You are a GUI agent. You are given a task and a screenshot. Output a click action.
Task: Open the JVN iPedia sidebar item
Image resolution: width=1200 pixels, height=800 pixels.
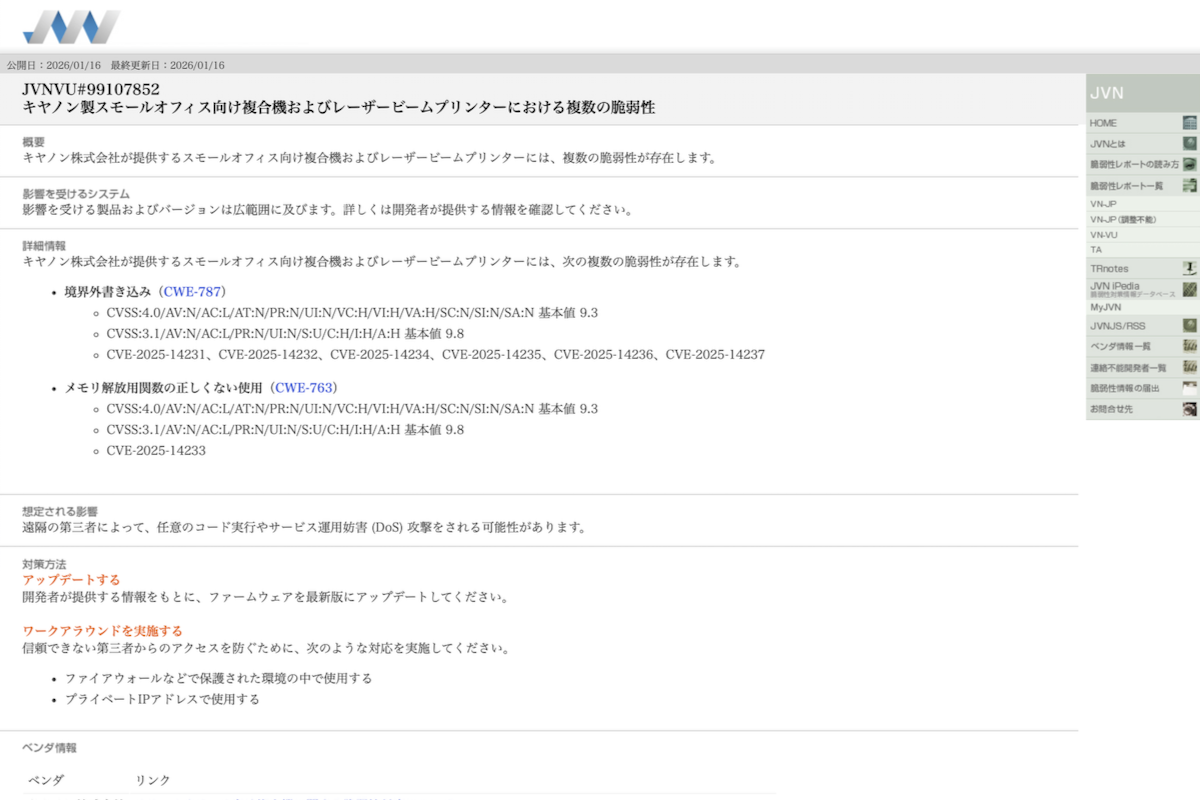(x=1143, y=289)
